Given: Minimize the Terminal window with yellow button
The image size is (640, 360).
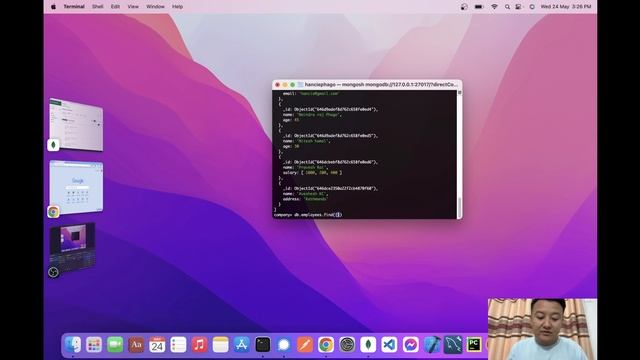Looking at the screenshot, I should (285, 84).
